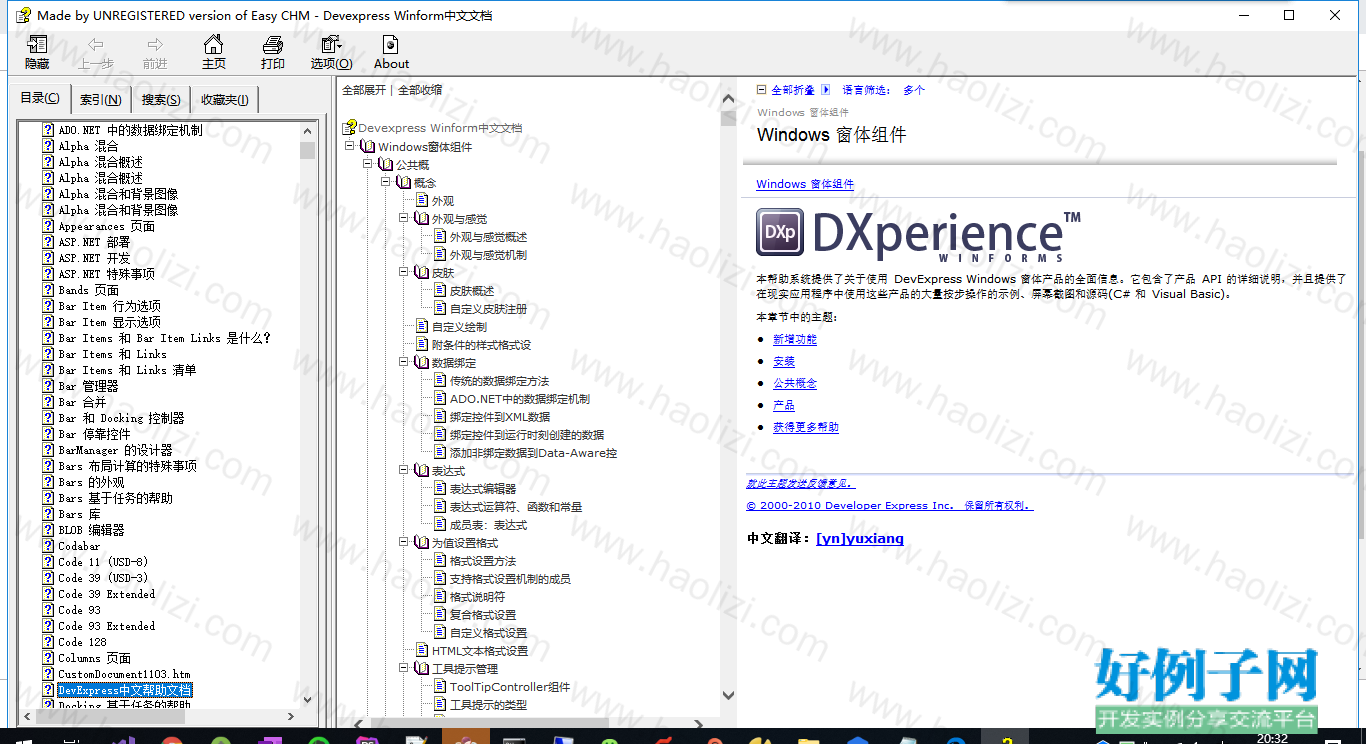Viewport: 1366px width, 744px height.
Task: Click help icon beside Columns 页面
Action: tap(48, 658)
